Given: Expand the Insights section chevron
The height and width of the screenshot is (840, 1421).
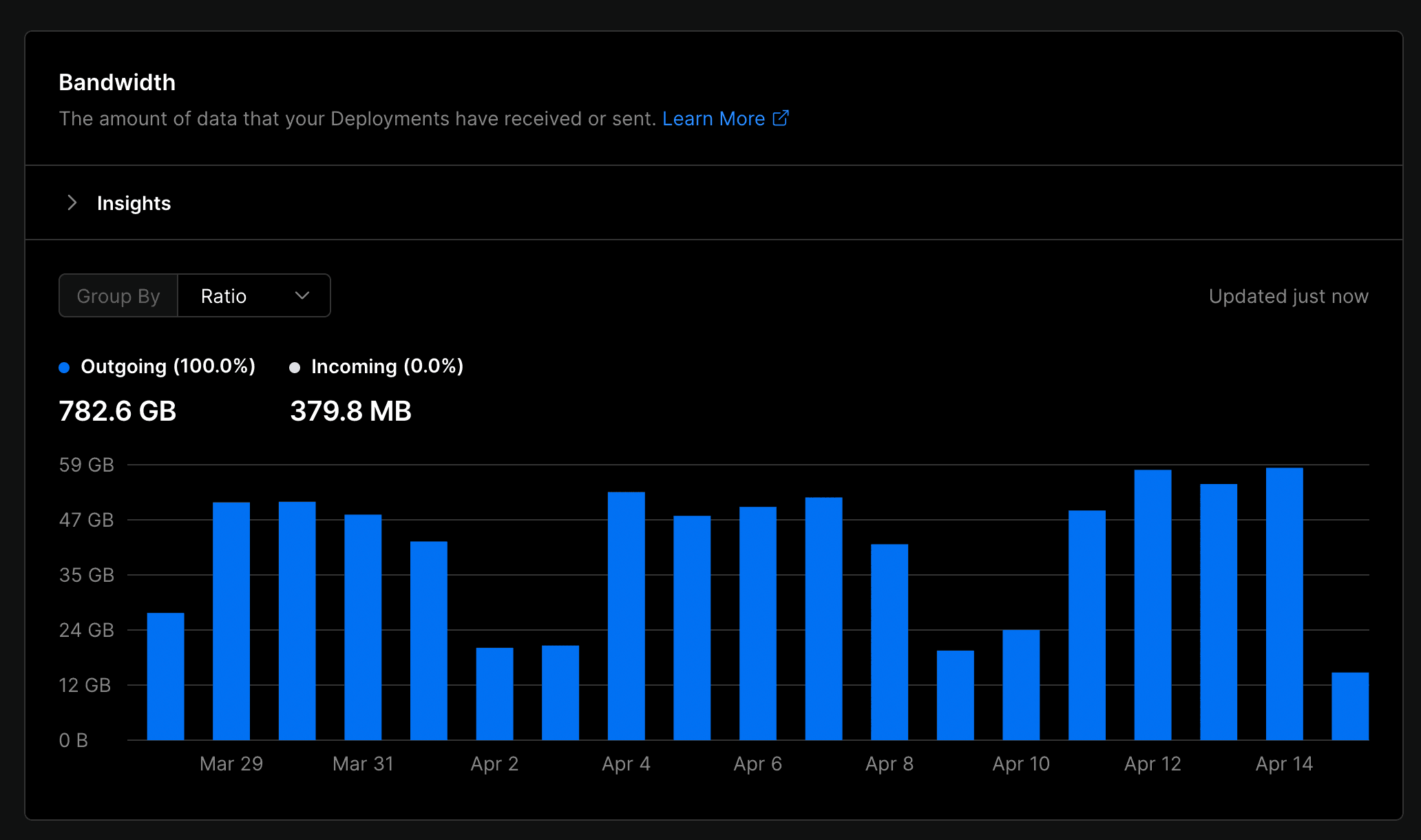Looking at the screenshot, I should click(x=72, y=202).
